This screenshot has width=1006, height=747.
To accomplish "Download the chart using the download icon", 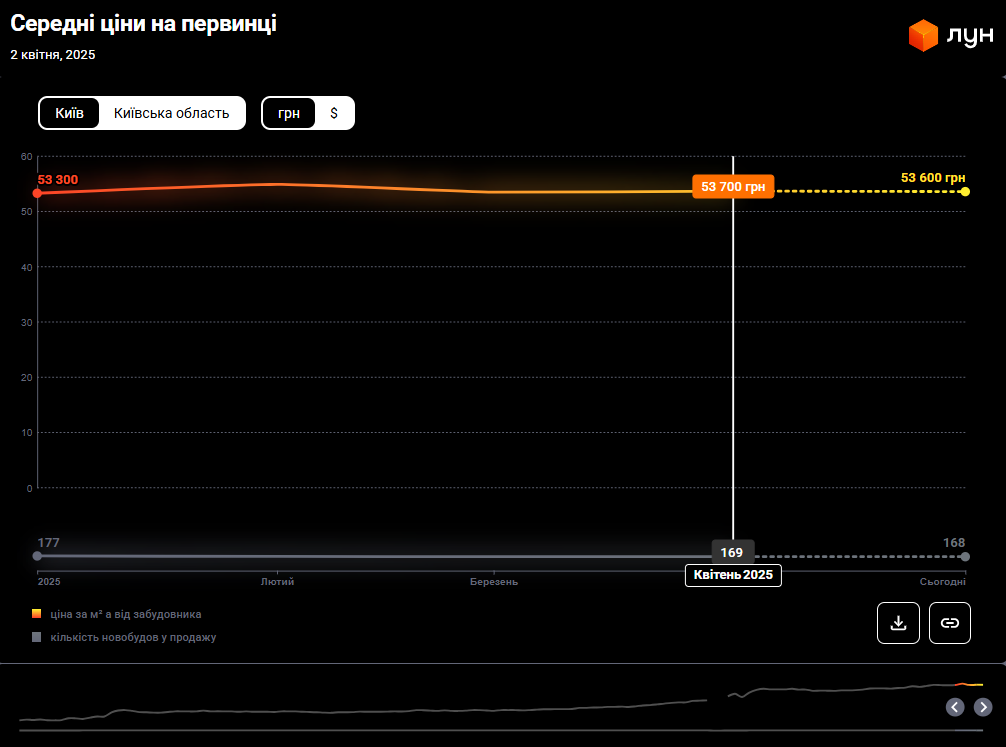I will coord(898,623).
